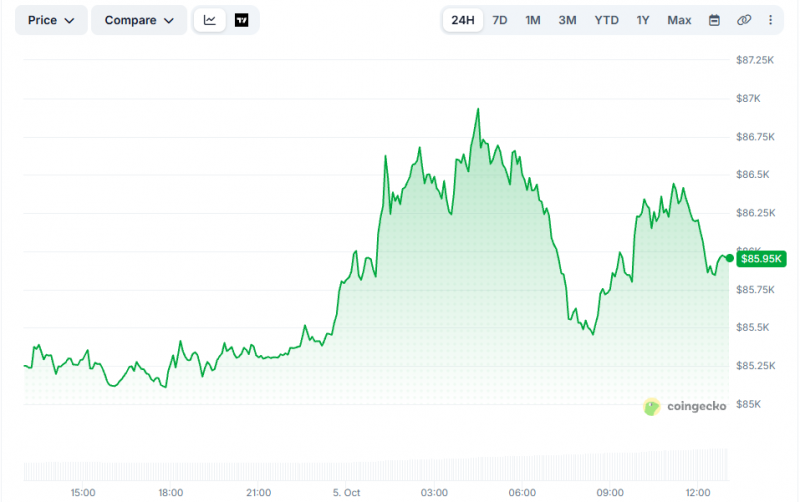Click the volume bars above 12:00
The image size is (800, 502).
(698, 465)
